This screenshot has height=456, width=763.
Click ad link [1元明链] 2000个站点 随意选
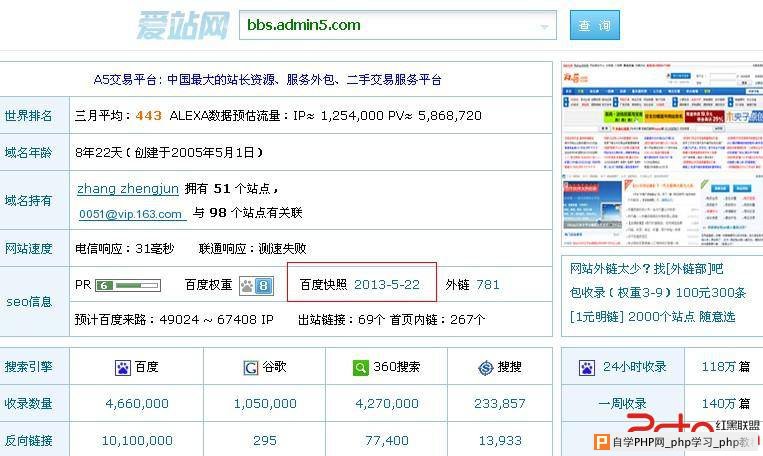pos(652,317)
